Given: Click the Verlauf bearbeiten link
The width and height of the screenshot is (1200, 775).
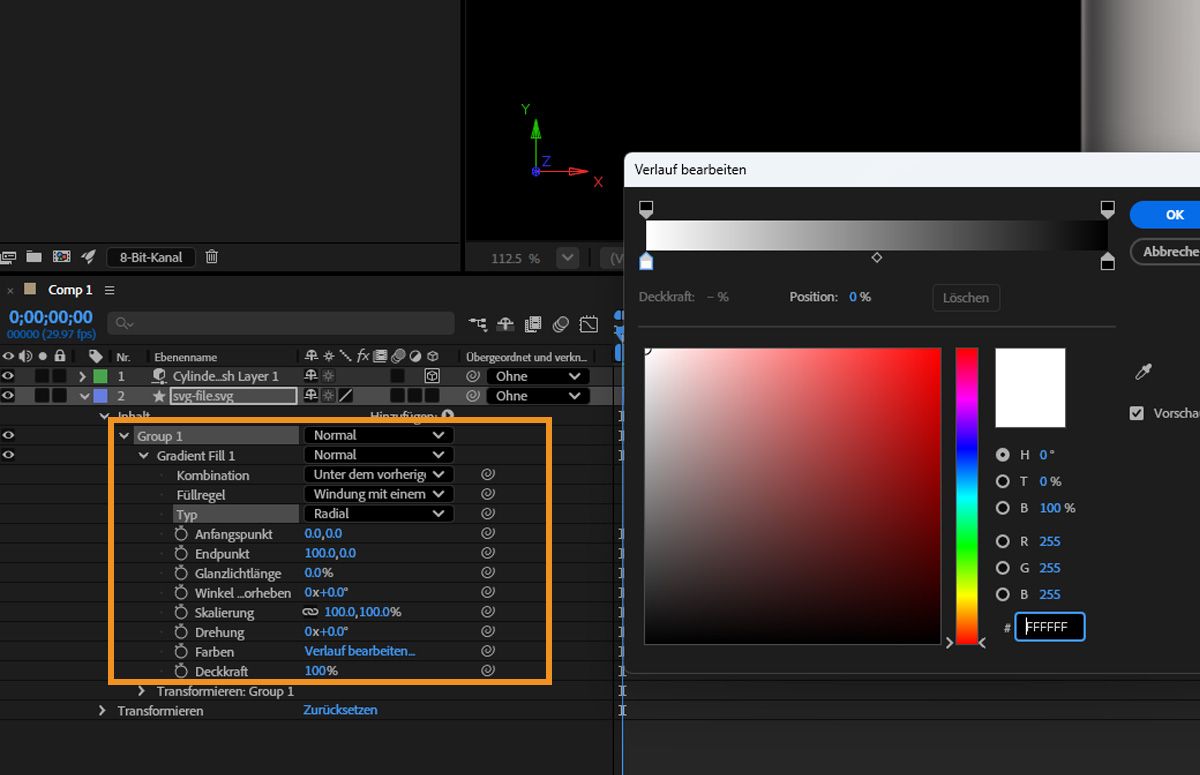Looking at the screenshot, I should click(x=359, y=651).
